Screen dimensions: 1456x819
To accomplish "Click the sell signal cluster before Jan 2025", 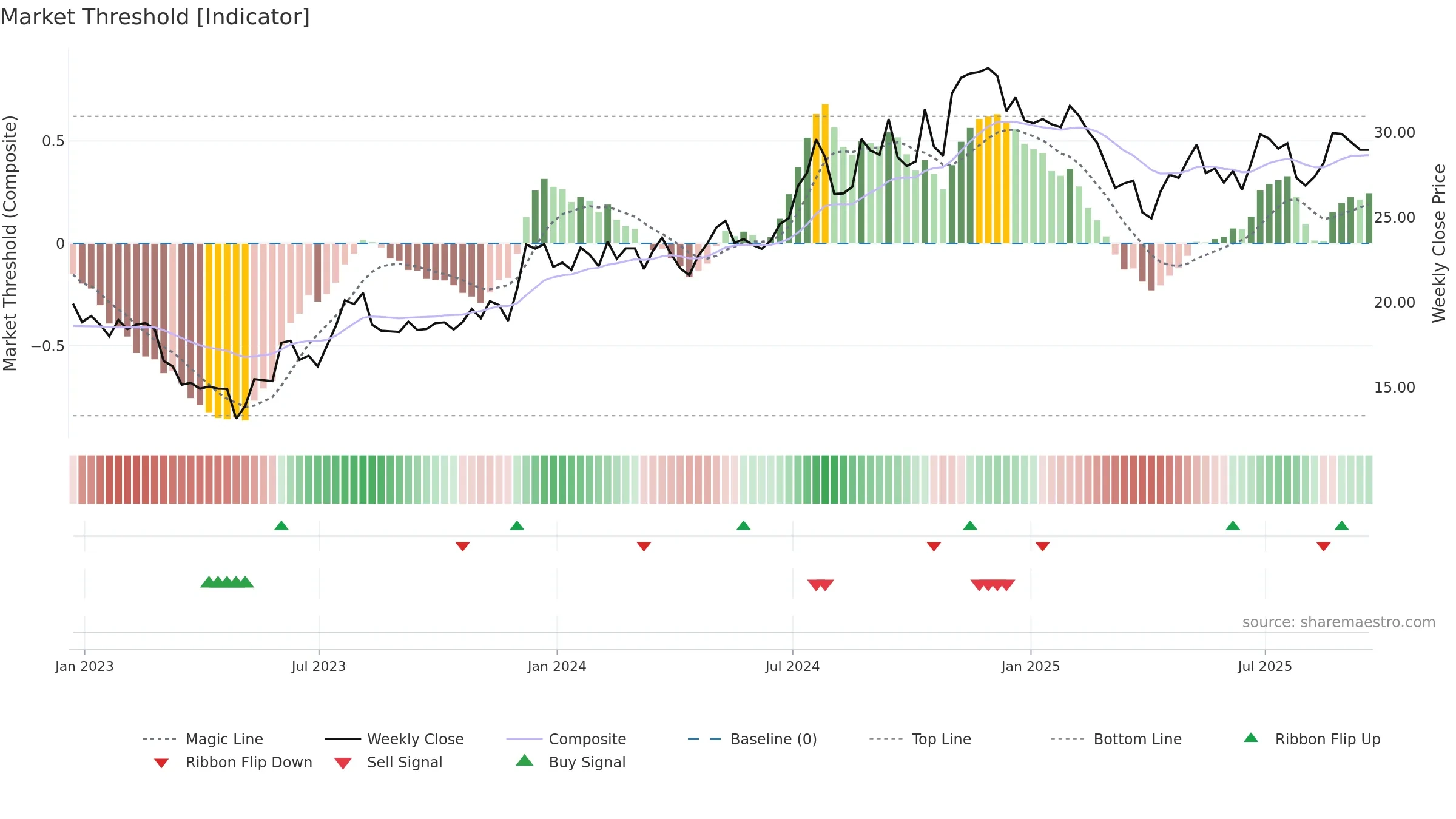I will 993,585.
